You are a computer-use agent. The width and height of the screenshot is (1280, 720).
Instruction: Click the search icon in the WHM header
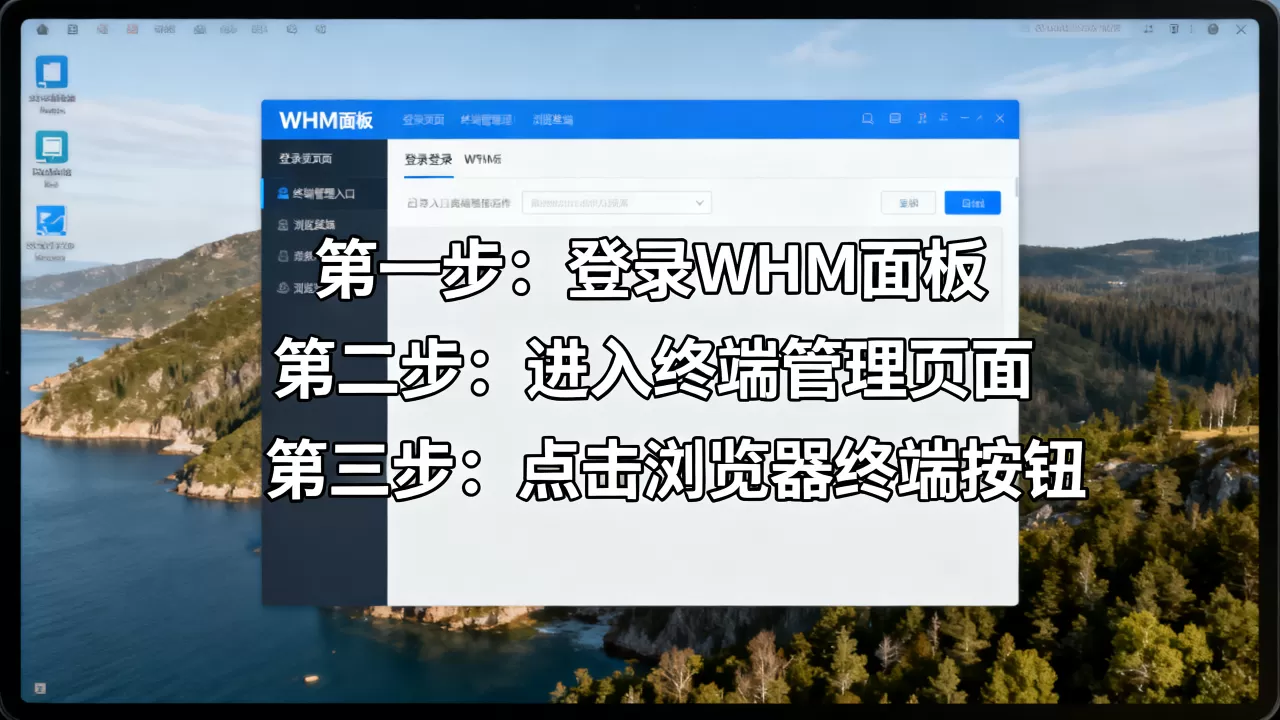868,119
